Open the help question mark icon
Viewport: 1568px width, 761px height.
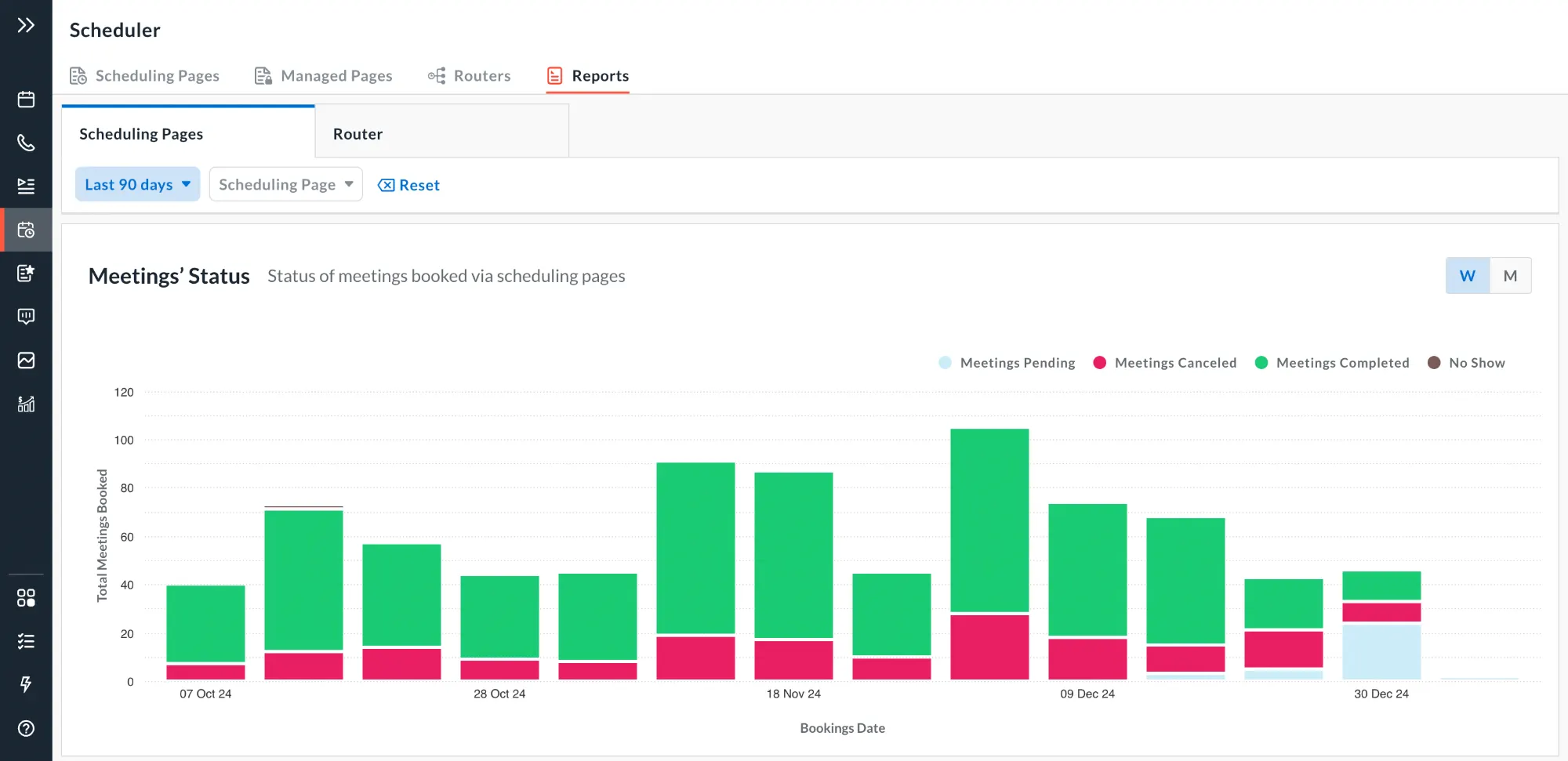[26, 728]
